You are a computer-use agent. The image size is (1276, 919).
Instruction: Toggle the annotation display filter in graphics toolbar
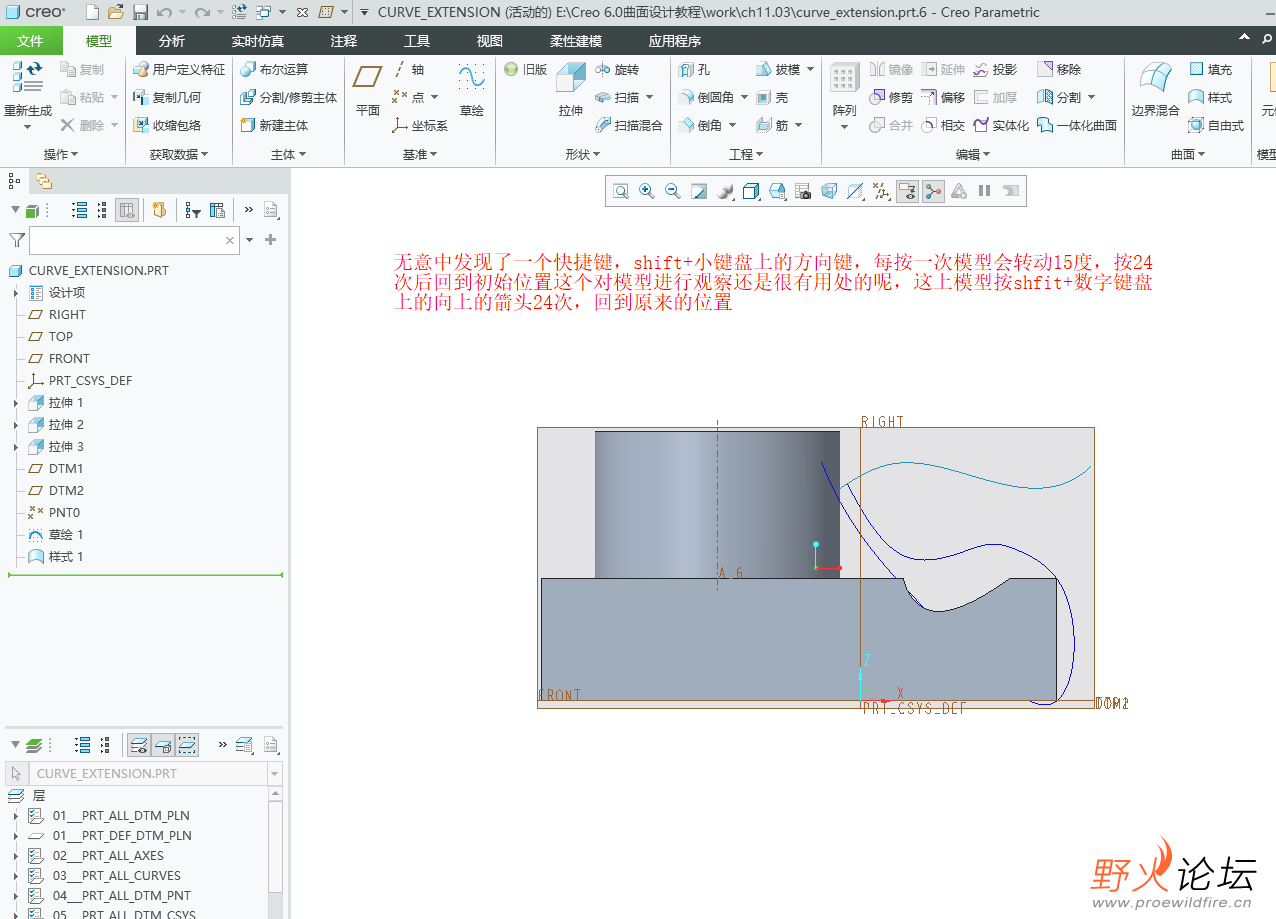pyautogui.click(x=907, y=191)
